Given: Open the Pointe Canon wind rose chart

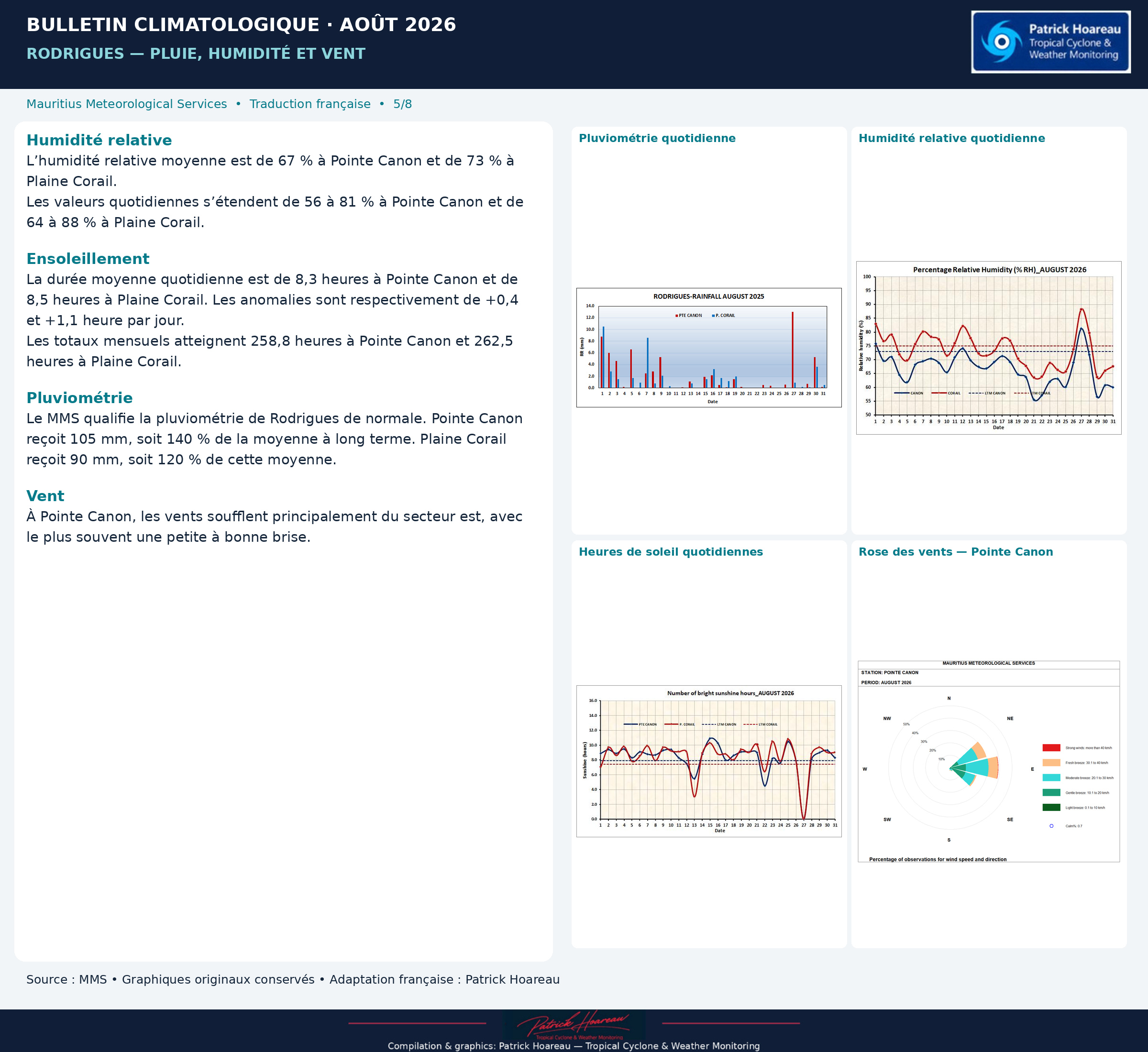Looking at the screenshot, I should point(989,762).
